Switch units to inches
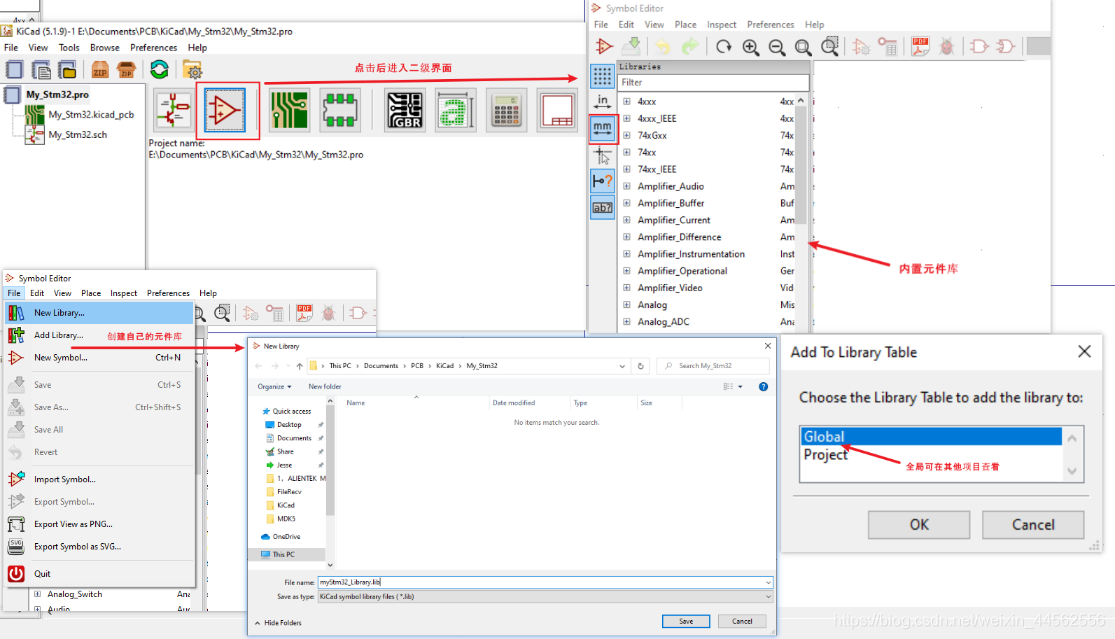This screenshot has width=1115, height=639. tap(602, 102)
